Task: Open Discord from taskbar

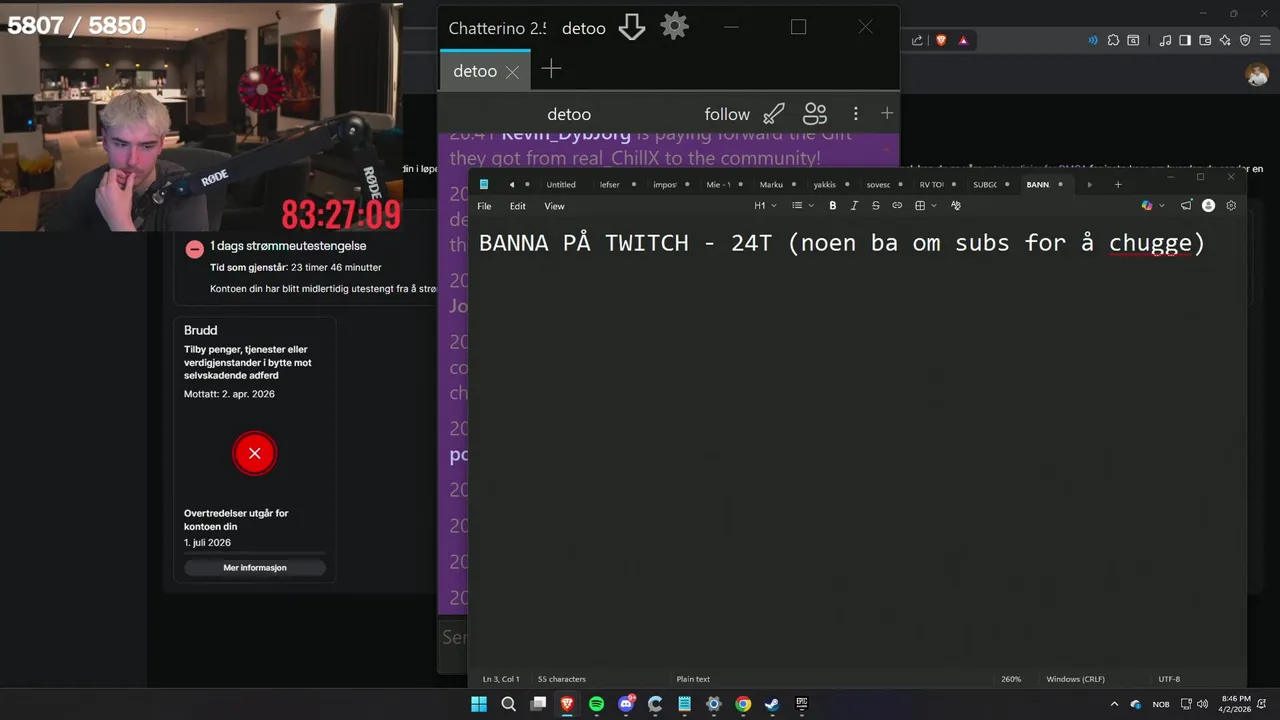Action: coord(626,704)
